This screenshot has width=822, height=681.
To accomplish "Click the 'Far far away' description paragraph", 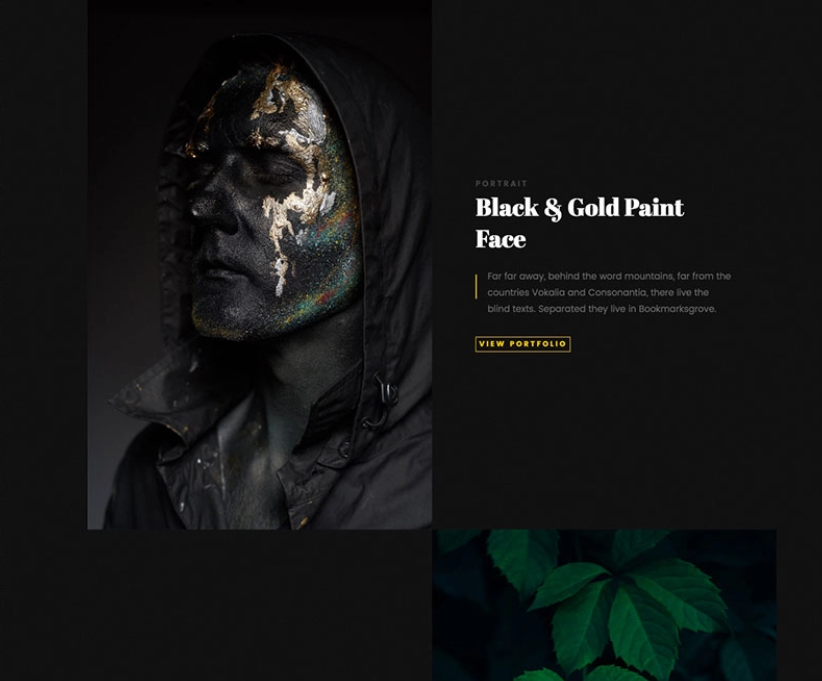I will click(609, 293).
